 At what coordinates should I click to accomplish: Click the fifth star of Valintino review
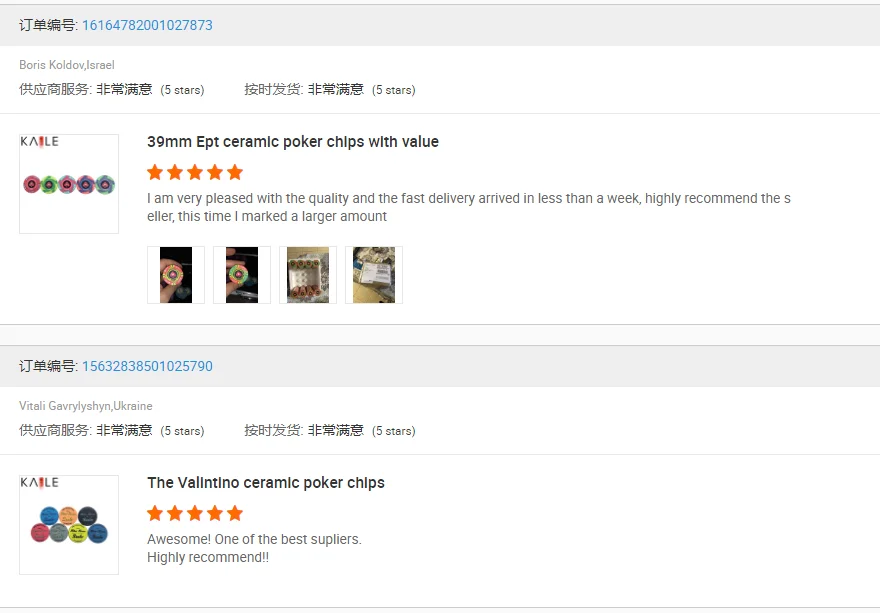coord(235,513)
